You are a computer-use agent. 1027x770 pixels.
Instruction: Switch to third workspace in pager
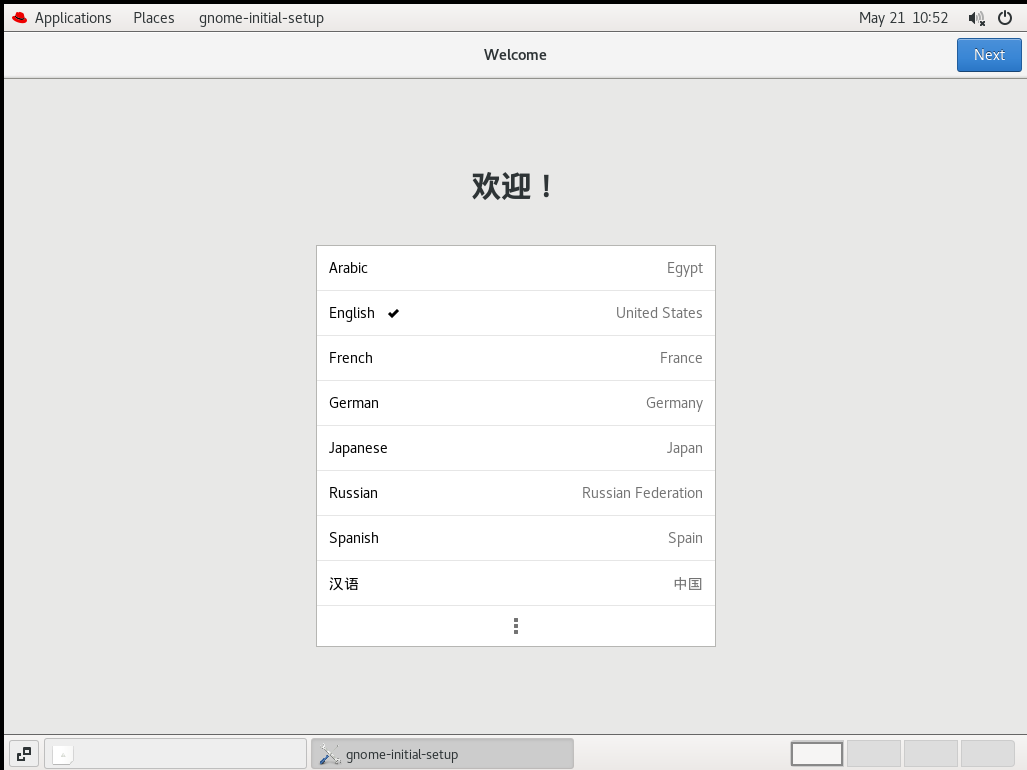pos(931,754)
